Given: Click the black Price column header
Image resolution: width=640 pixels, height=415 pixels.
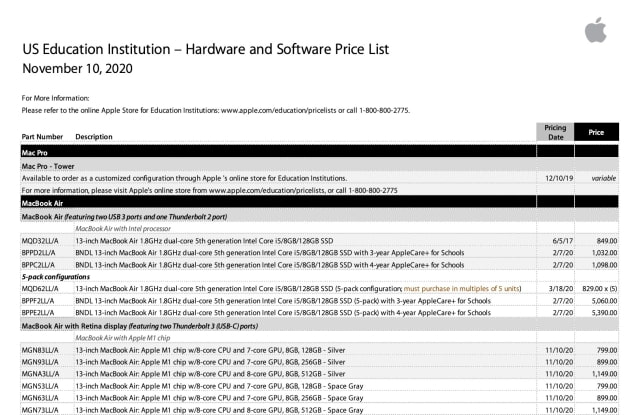Looking at the screenshot, I should click(x=596, y=132).
